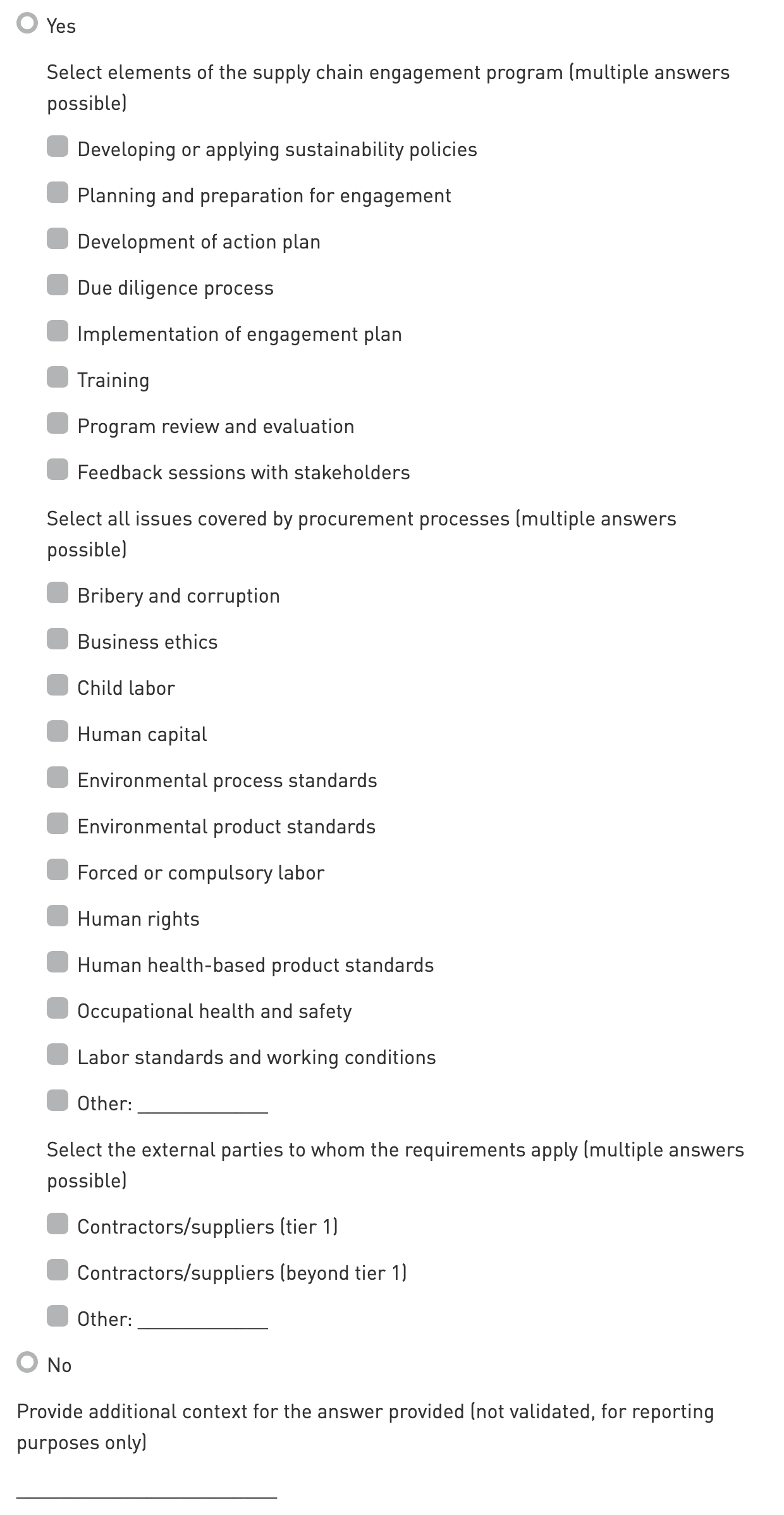Tick Planning and preparation for engagement
This screenshot has height=1515, width=784.
pos(58,193)
